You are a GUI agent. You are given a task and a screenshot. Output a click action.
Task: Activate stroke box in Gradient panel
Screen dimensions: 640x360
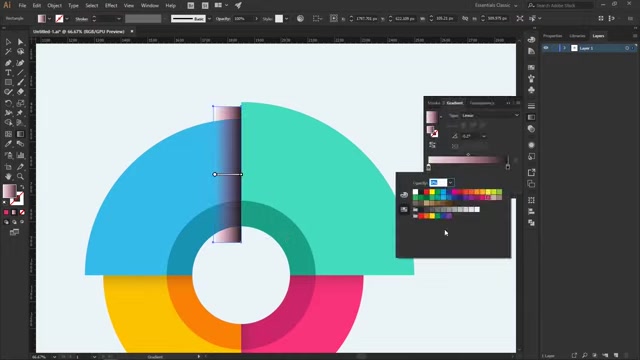click(x=435, y=133)
